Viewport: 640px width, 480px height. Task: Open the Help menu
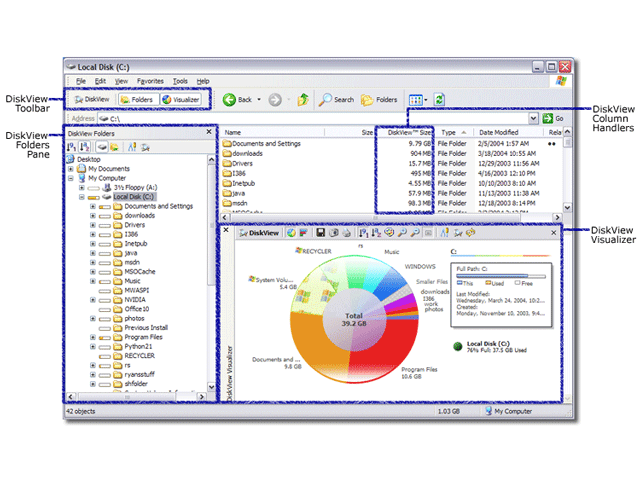pyautogui.click(x=203, y=81)
